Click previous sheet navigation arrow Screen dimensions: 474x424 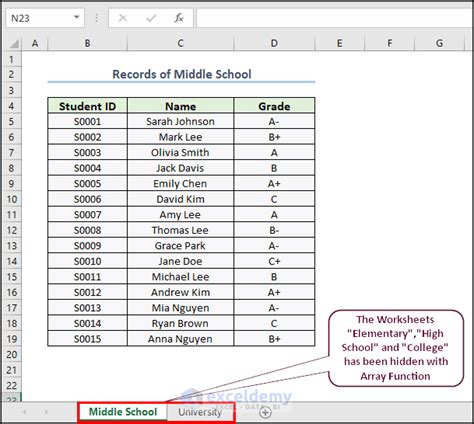(24, 412)
